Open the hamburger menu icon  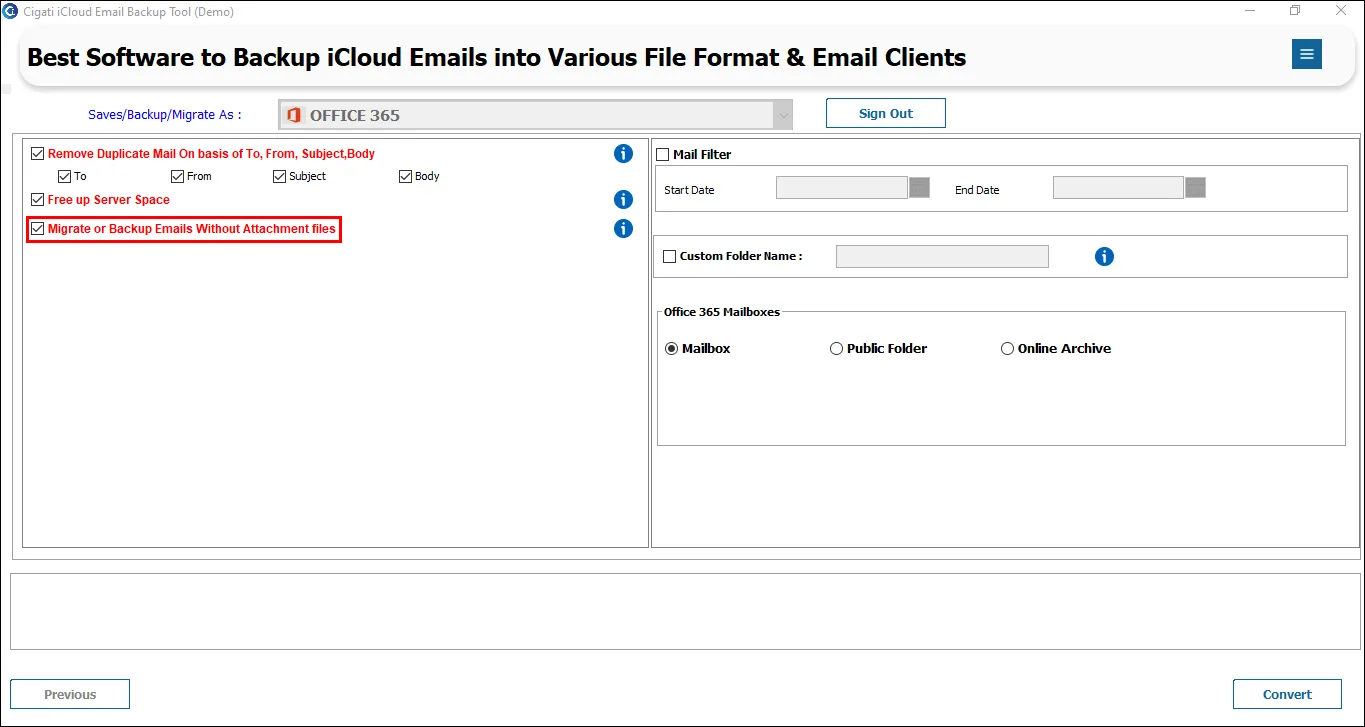click(x=1306, y=54)
